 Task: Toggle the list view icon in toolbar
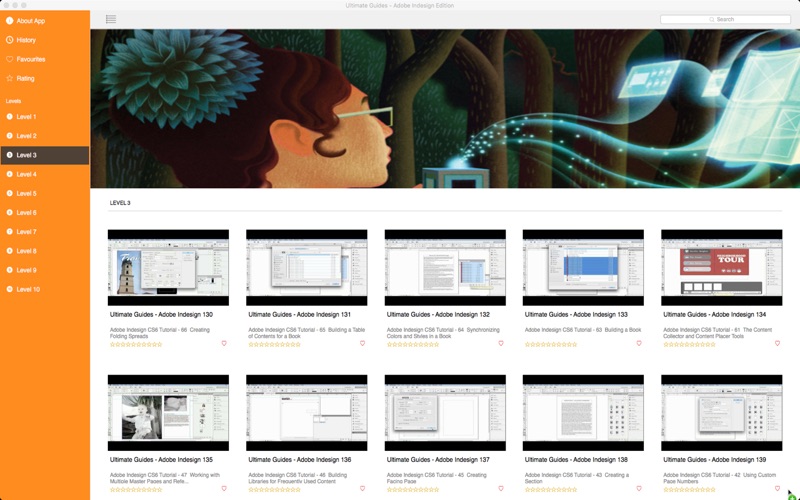coord(111,19)
